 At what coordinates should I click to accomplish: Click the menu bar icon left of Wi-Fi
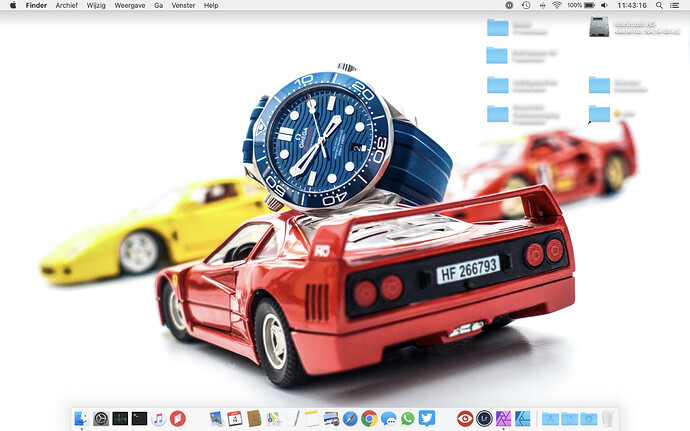click(x=542, y=5)
